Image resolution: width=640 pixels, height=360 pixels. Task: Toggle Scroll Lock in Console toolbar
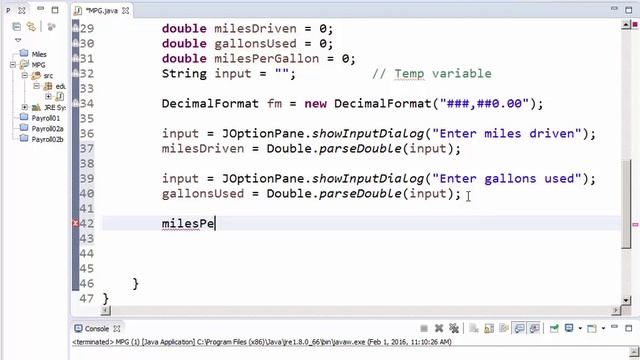click(x=489, y=328)
